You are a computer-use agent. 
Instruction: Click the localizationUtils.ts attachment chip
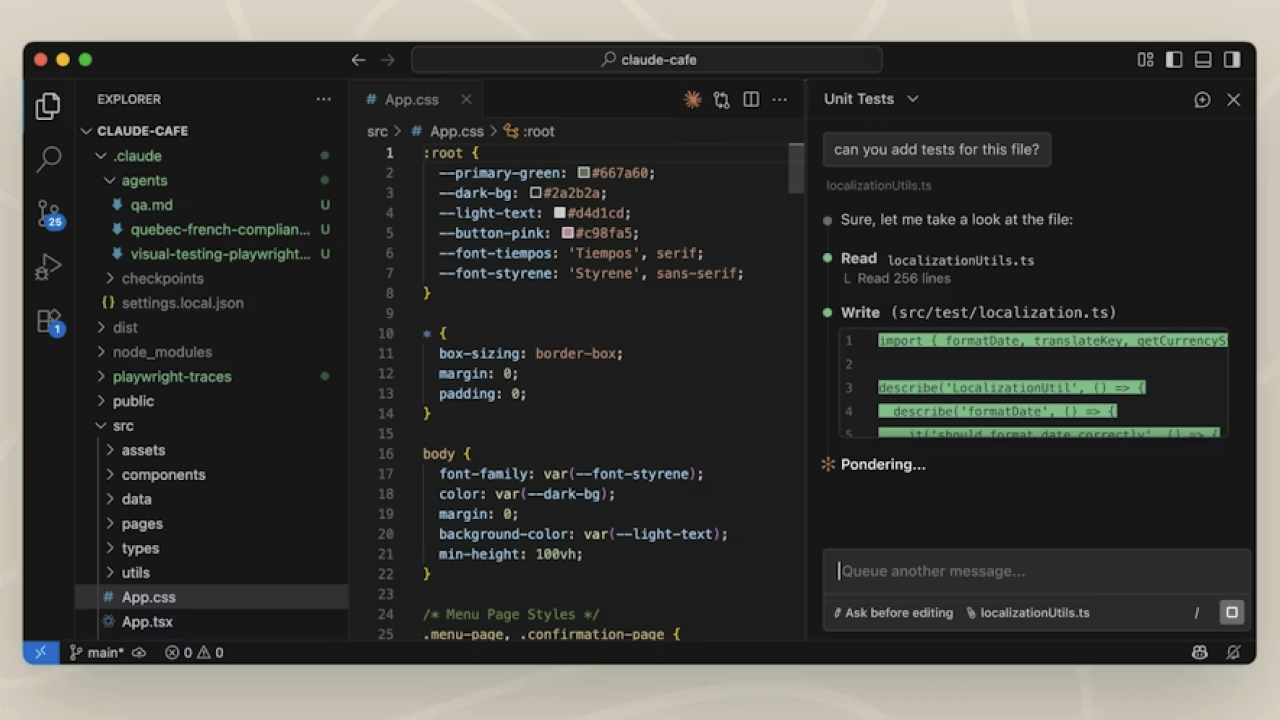tap(1028, 613)
